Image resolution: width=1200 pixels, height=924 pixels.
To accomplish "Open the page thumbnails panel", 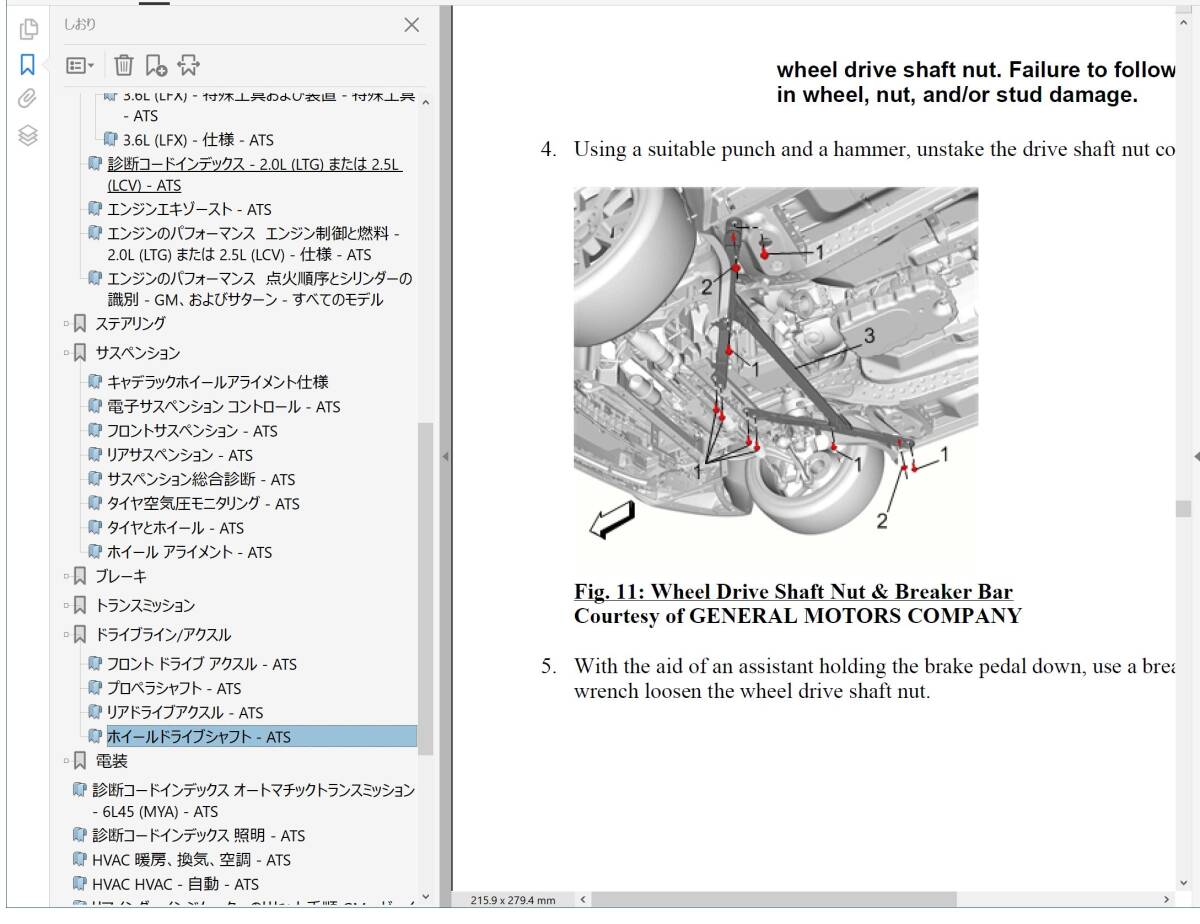I will [28, 28].
